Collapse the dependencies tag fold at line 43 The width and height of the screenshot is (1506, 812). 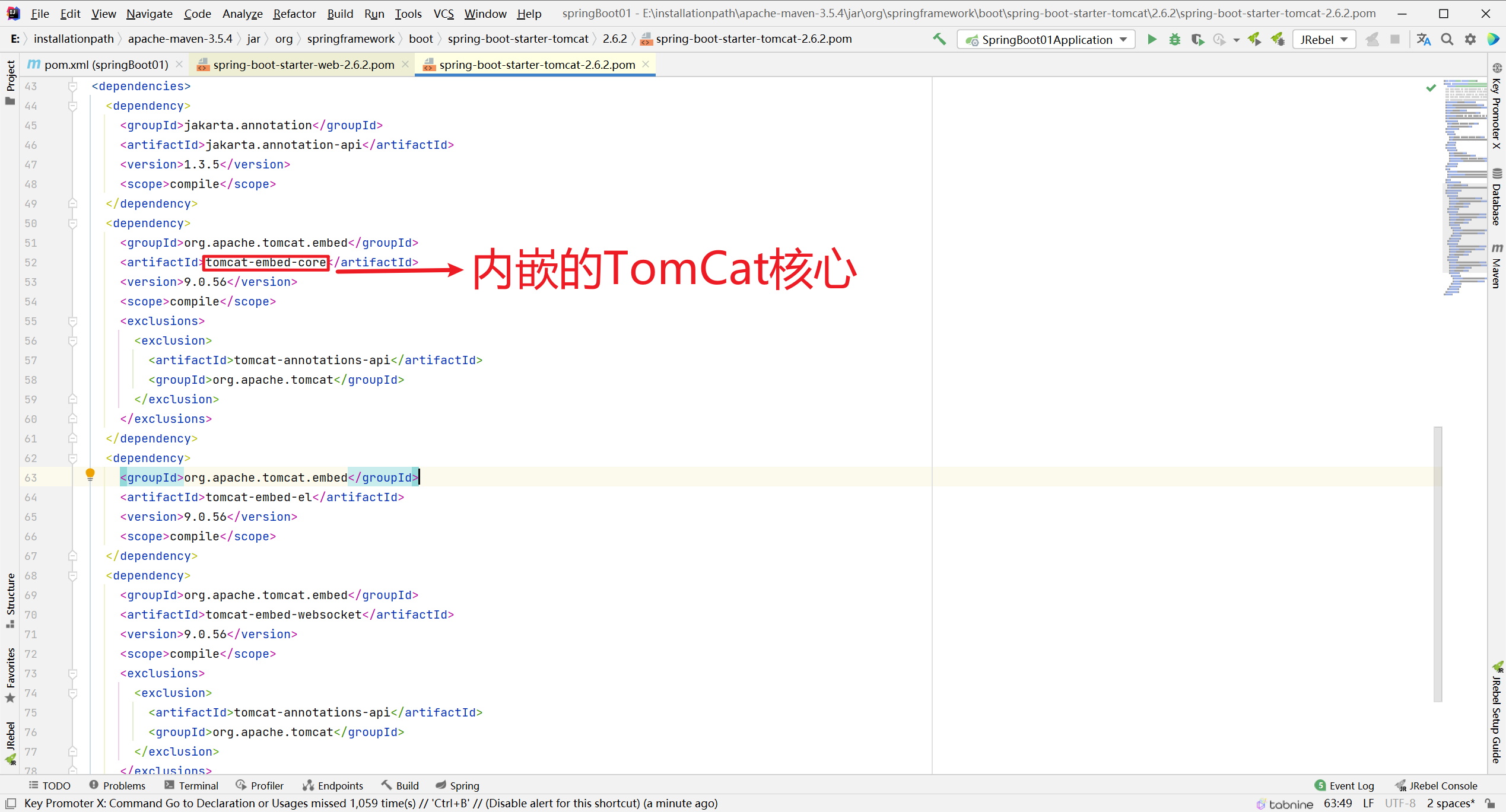click(72, 87)
